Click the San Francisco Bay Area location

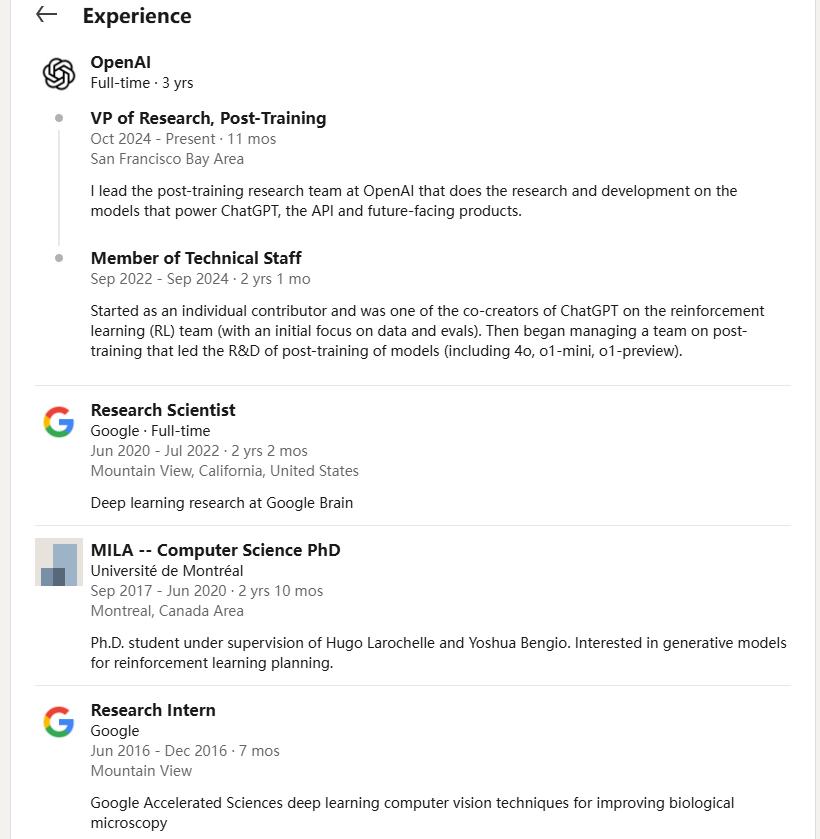tap(167, 159)
